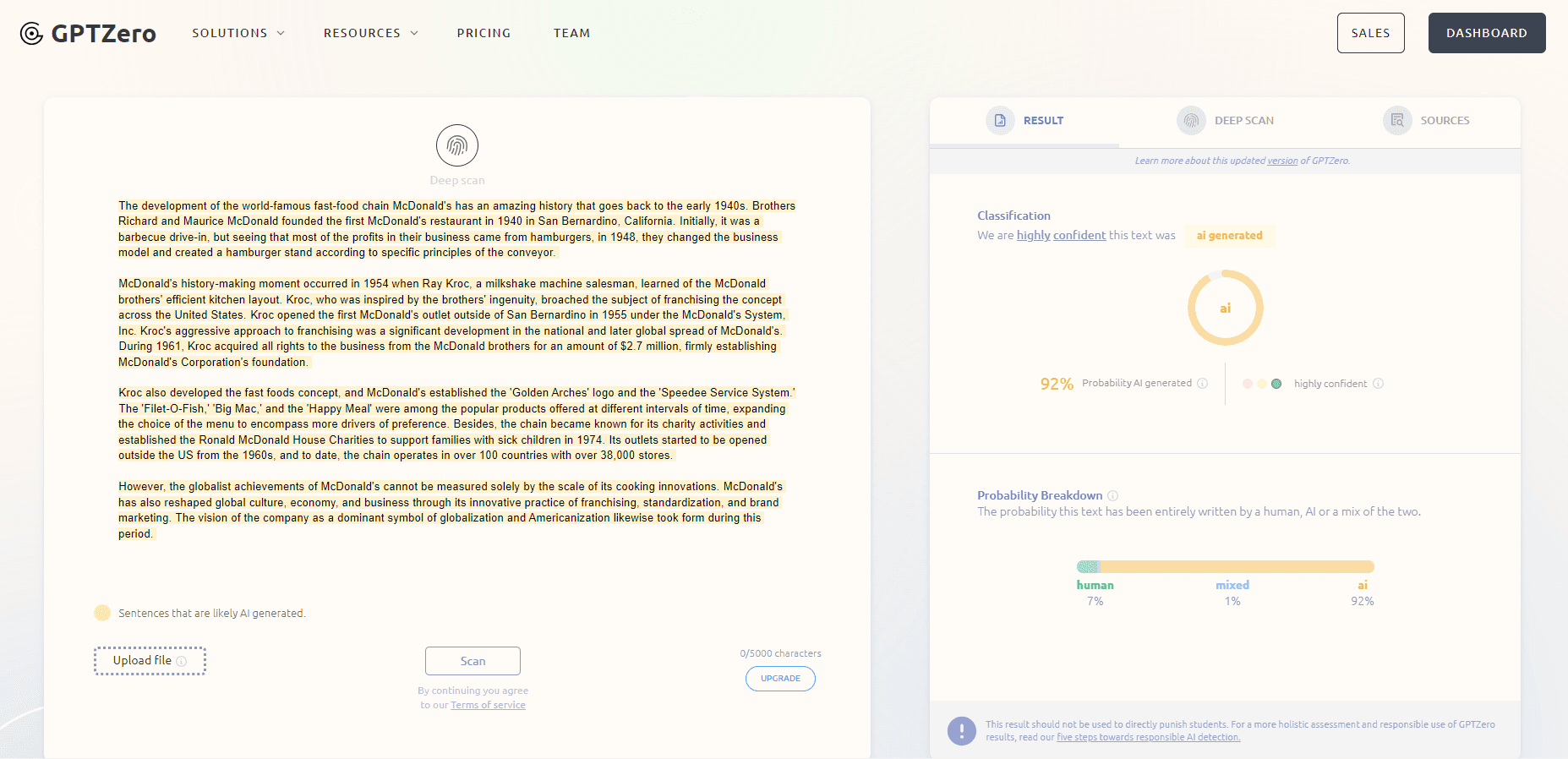Open the Terms of service link

point(488,705)
